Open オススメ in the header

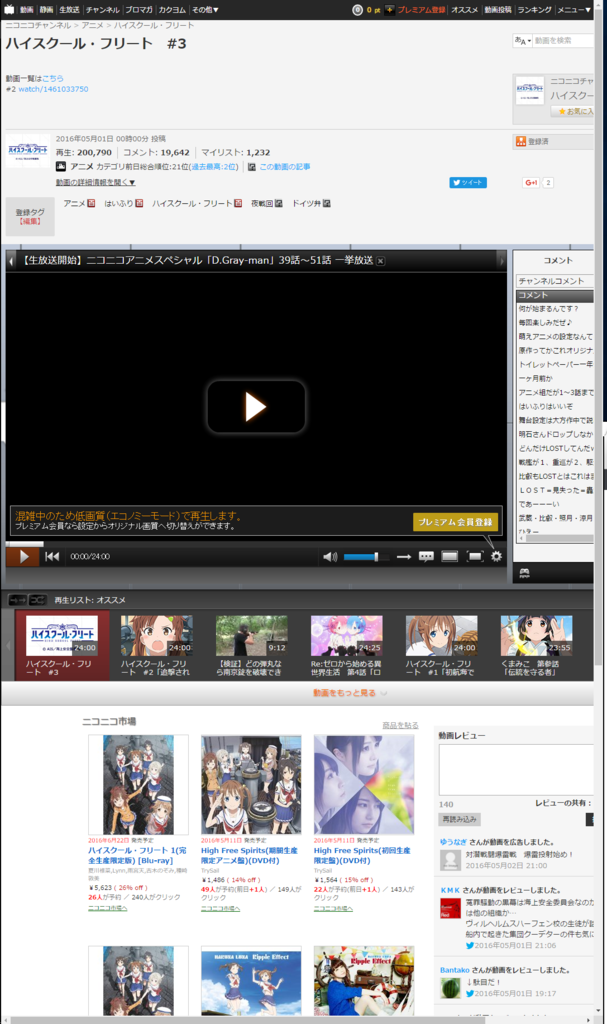tap(465, 10)
